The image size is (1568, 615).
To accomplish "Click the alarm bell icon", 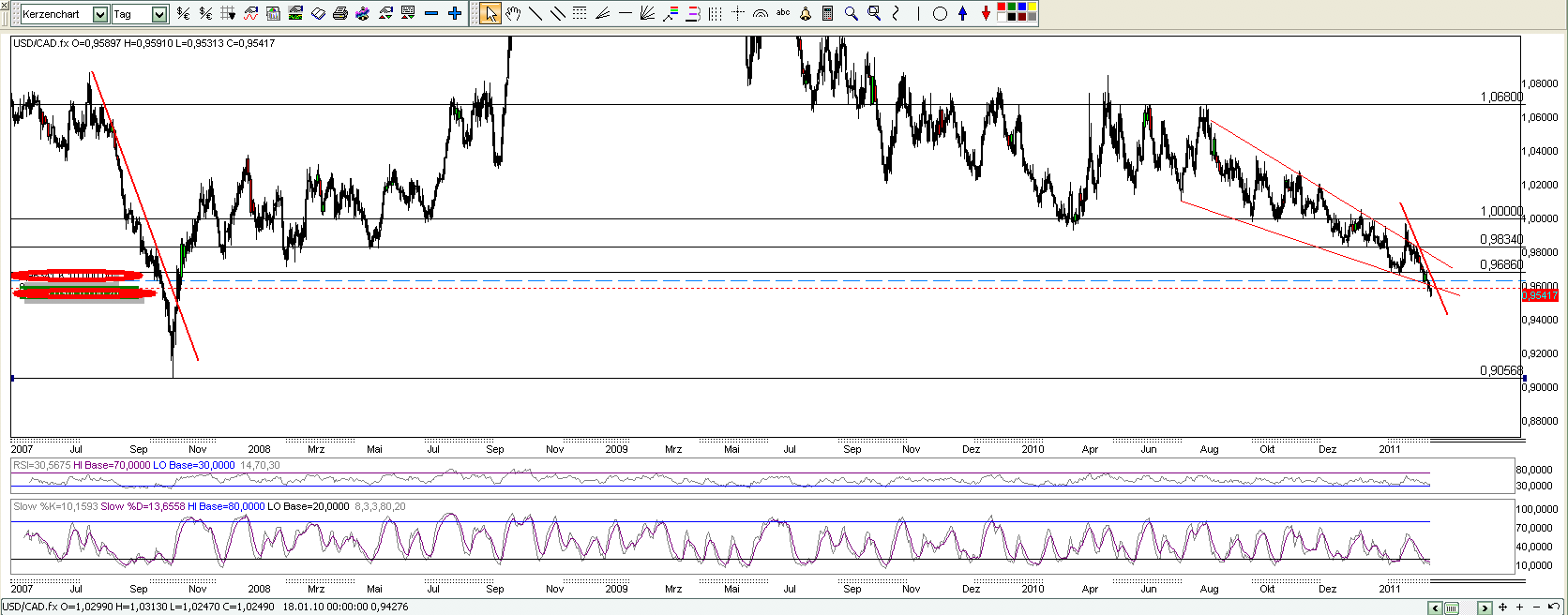I will click(x=806, y=13).
